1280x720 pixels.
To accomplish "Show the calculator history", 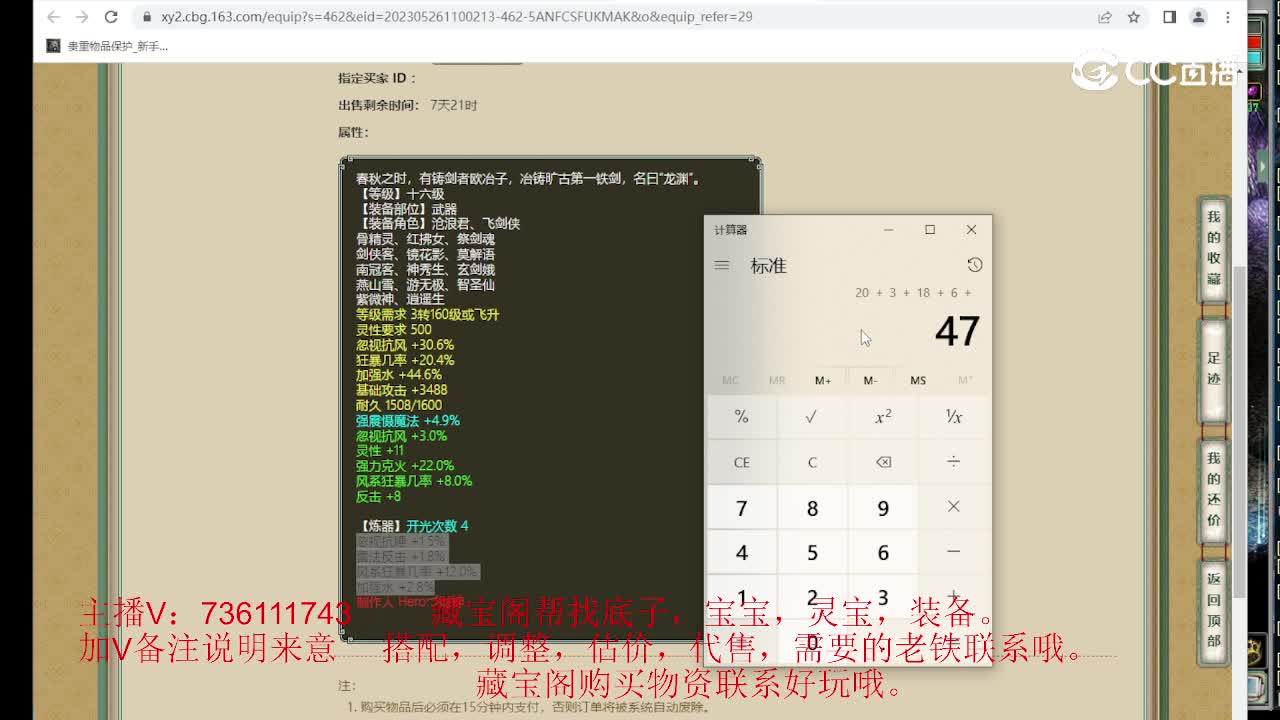I will 975,265.
